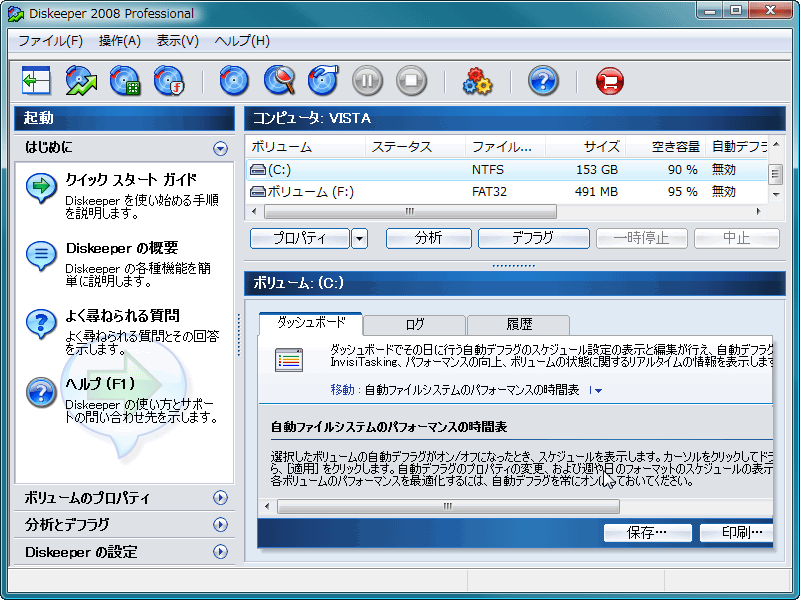Click the volume list horizontal scrollbar thumb
This screenshot has height=600, width=800.
click(x=410, y=211)
